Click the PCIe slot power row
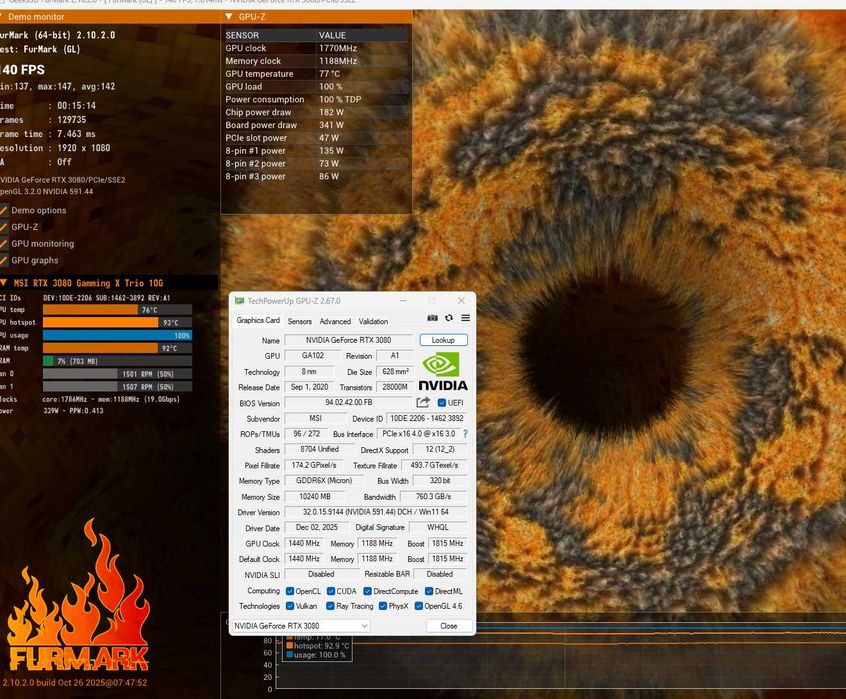This screenshot has height=699, width=846. pyautogui.click(x=316, y=138)
